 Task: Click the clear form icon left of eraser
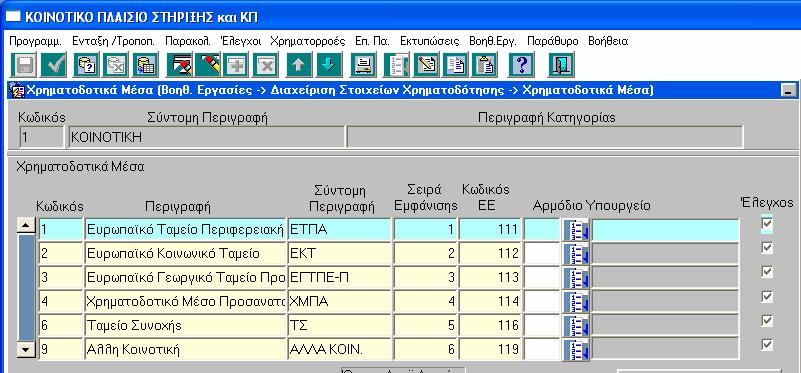tap(180, 65)
